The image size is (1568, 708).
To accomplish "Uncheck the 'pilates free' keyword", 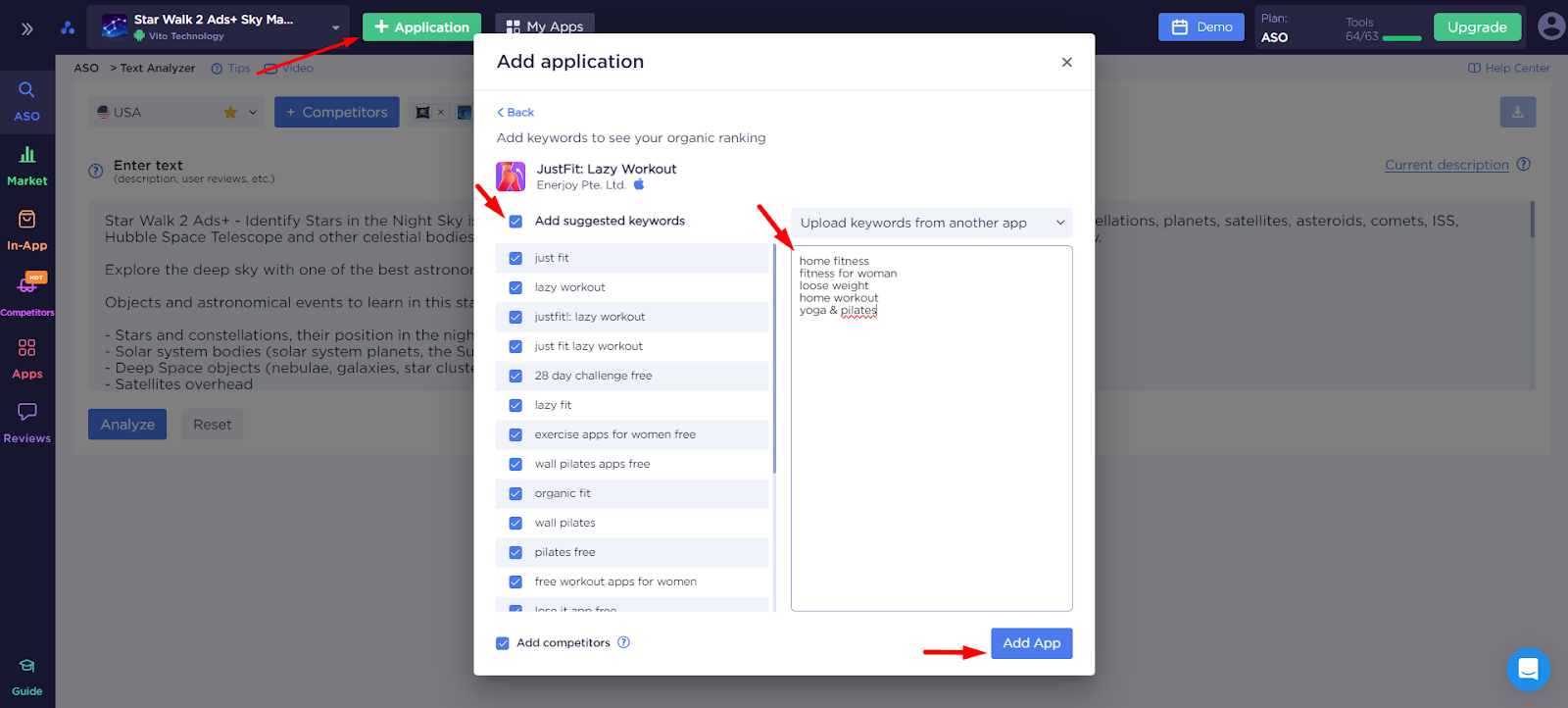I will point(515,553).
